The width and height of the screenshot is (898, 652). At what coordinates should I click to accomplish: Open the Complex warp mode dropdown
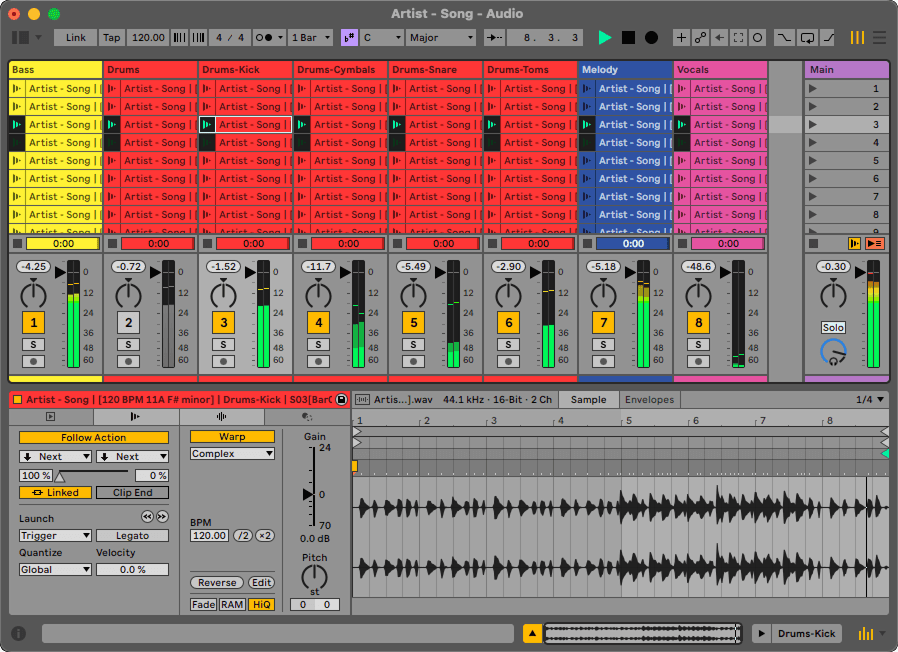click(x=231, y=453)
